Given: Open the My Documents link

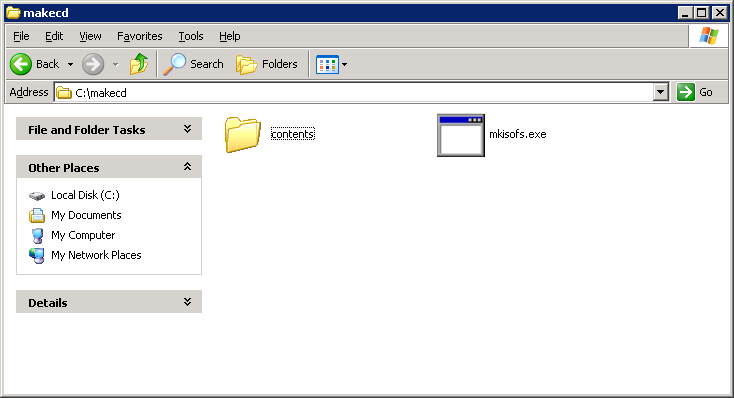Looking at the screenshot, I should (86, 215).
